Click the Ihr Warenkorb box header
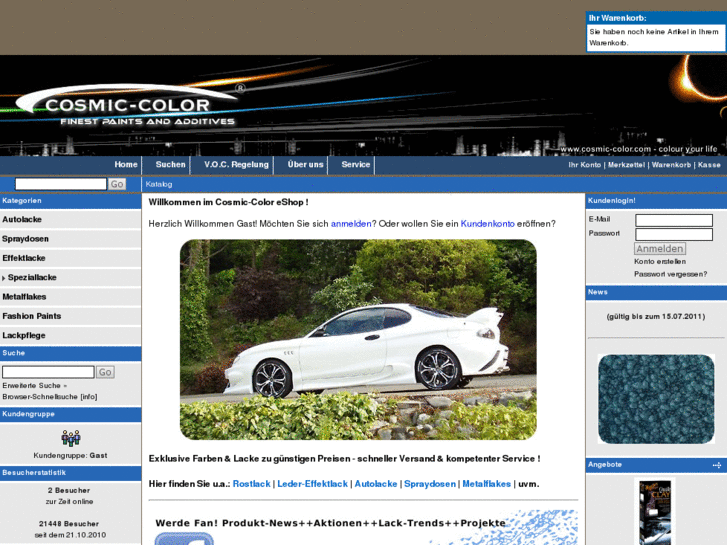 (x=656, y=18)
